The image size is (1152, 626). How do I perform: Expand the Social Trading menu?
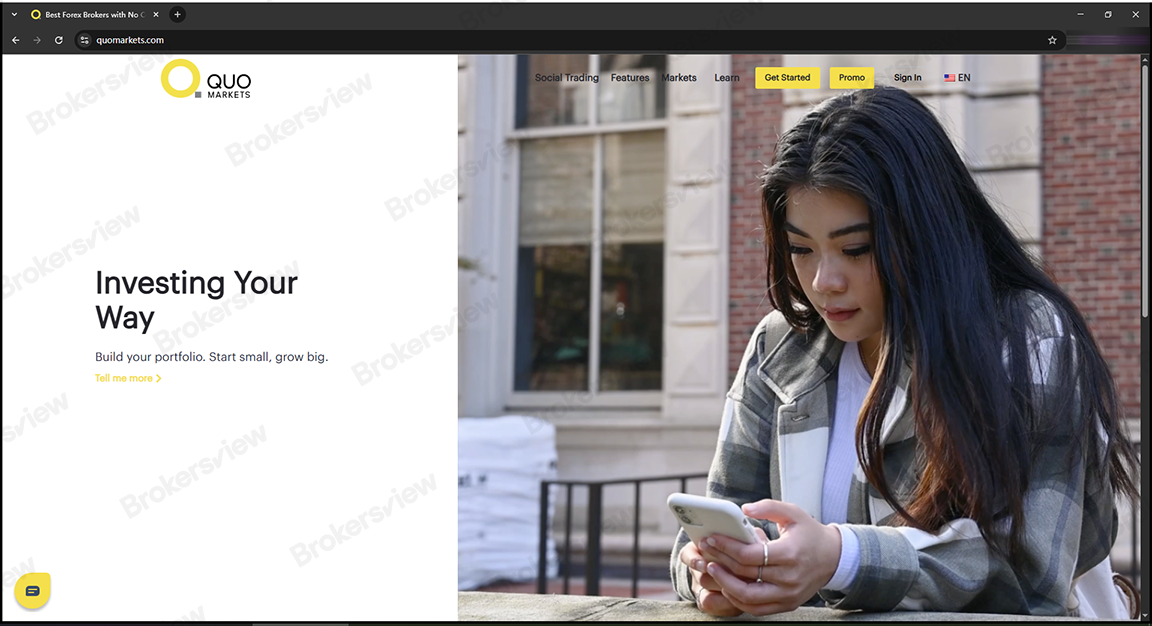[x=566, y=78]
